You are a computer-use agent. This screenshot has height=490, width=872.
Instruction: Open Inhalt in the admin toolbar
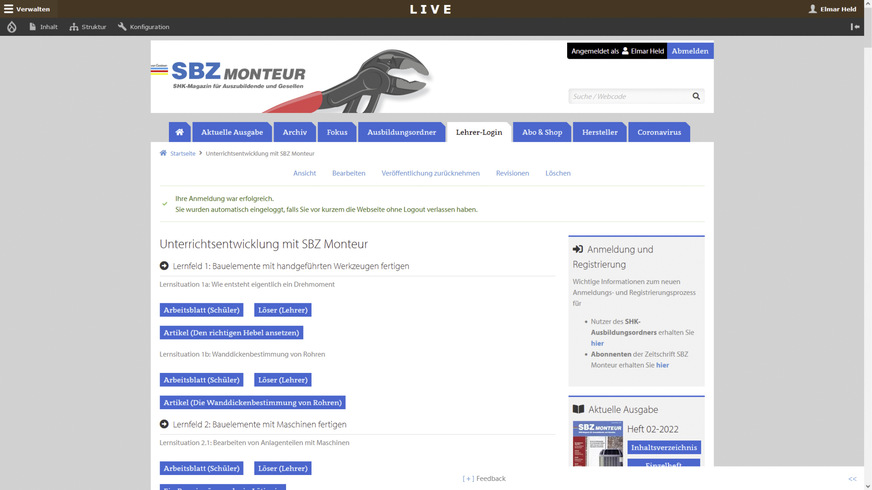[43, 27]
